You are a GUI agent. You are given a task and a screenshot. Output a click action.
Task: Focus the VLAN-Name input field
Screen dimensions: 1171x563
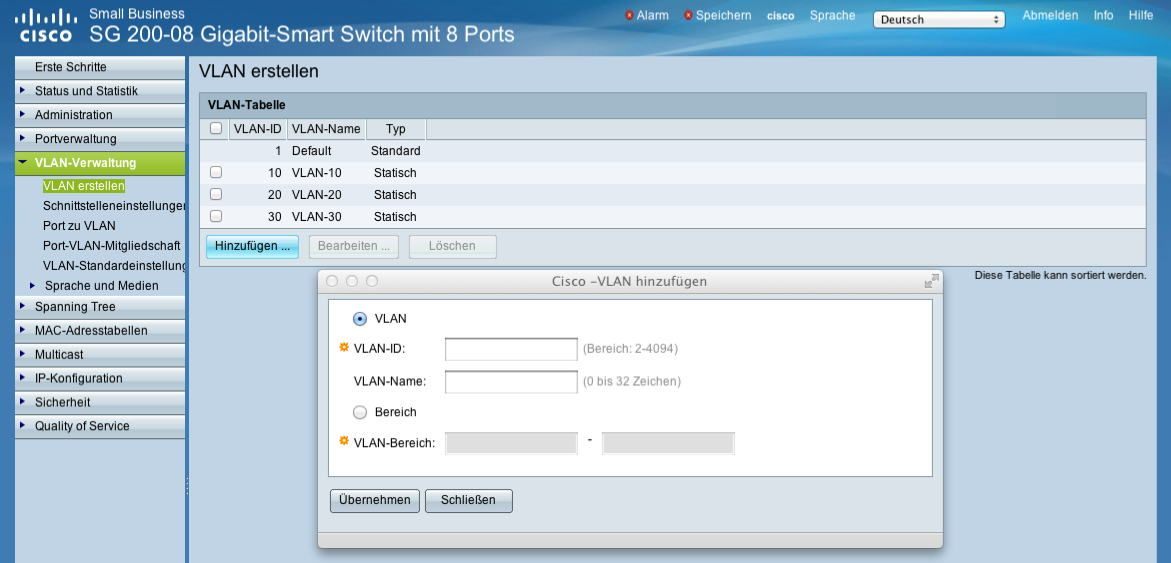pyautogui.click(x=511, y=382)
